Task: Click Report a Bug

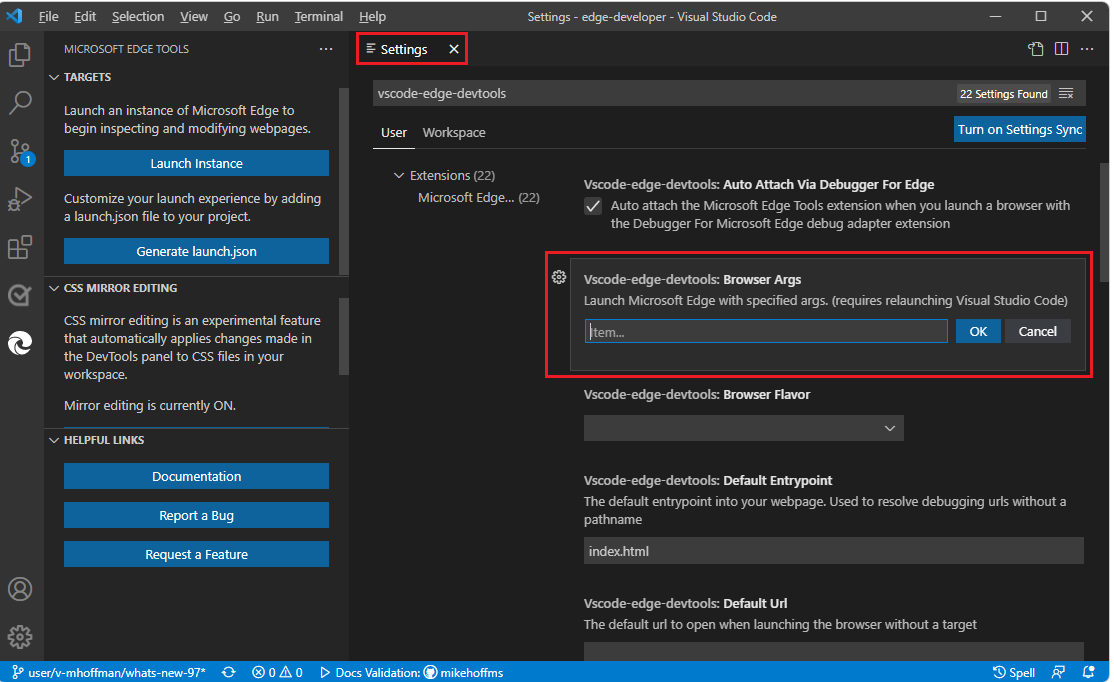Action: coord(196,515)
